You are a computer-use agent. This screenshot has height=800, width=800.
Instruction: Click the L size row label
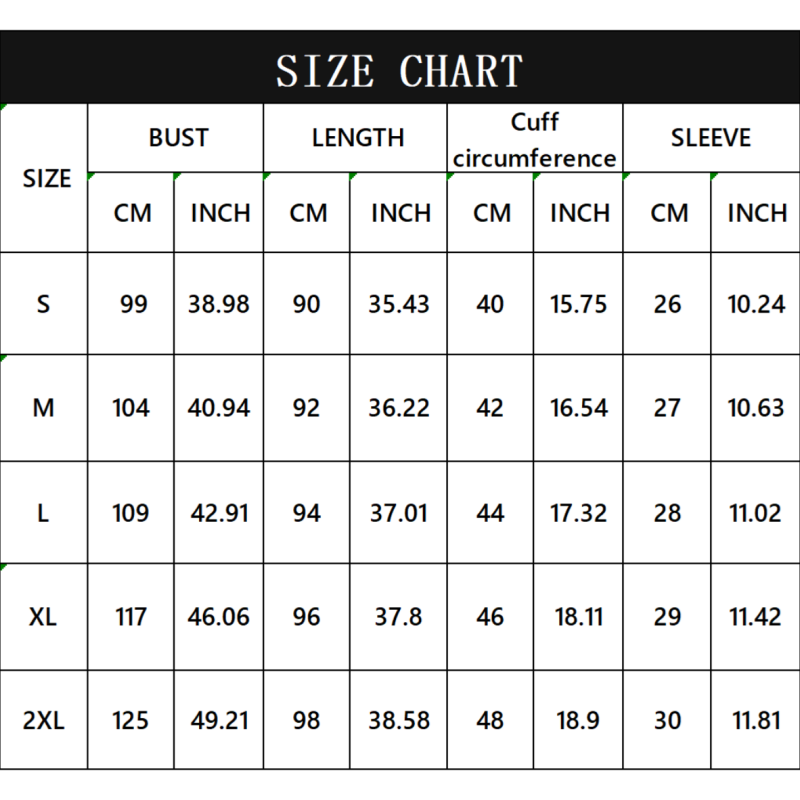point(43,513)
